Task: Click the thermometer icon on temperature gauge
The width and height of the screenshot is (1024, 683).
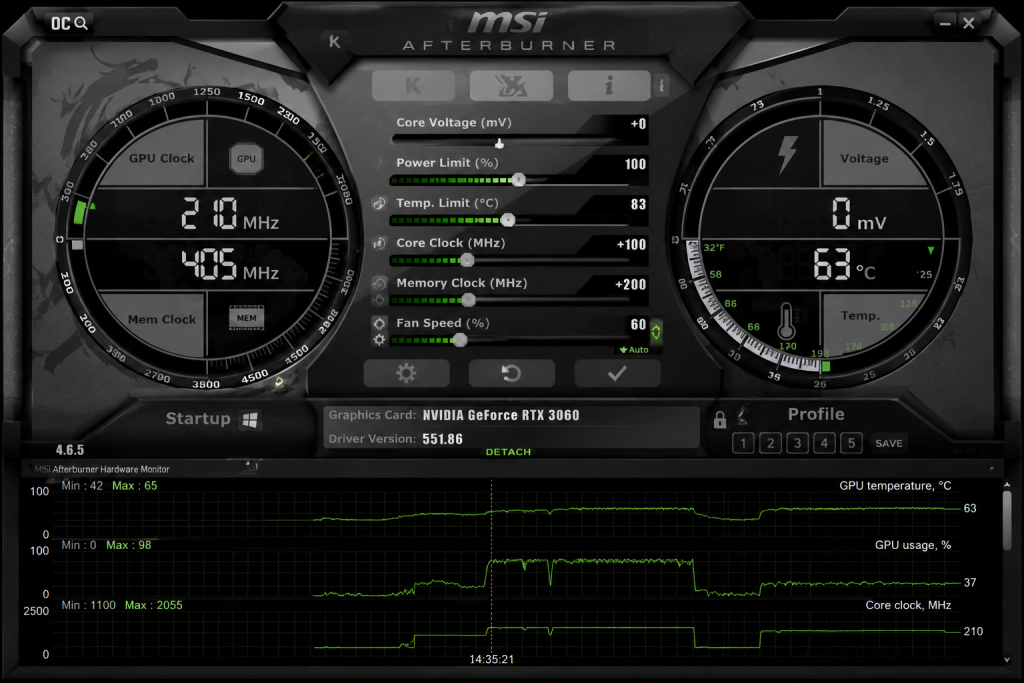Action: [x=786, y=321]
